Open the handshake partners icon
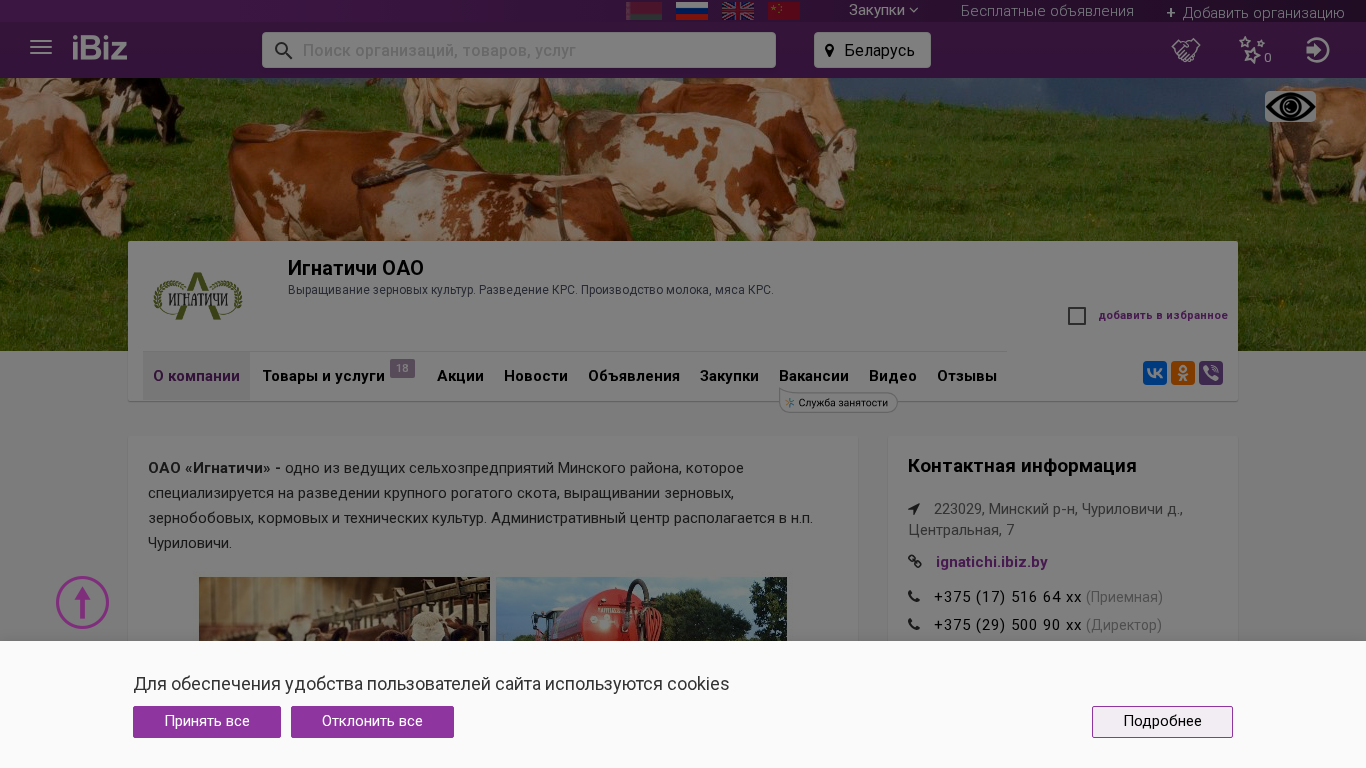This screenshot has width=1366, height=768. (1186, 50)
